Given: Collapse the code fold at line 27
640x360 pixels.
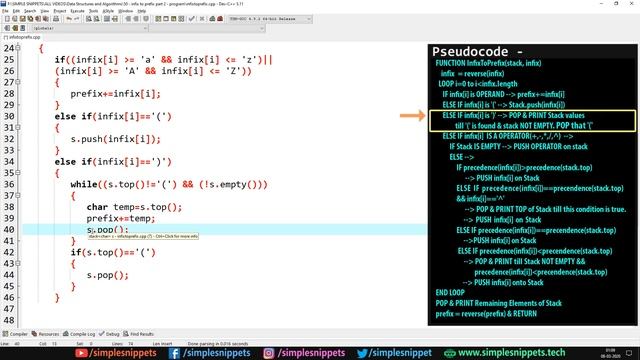Looking at the screenshot, I should (x=18, y=82).
